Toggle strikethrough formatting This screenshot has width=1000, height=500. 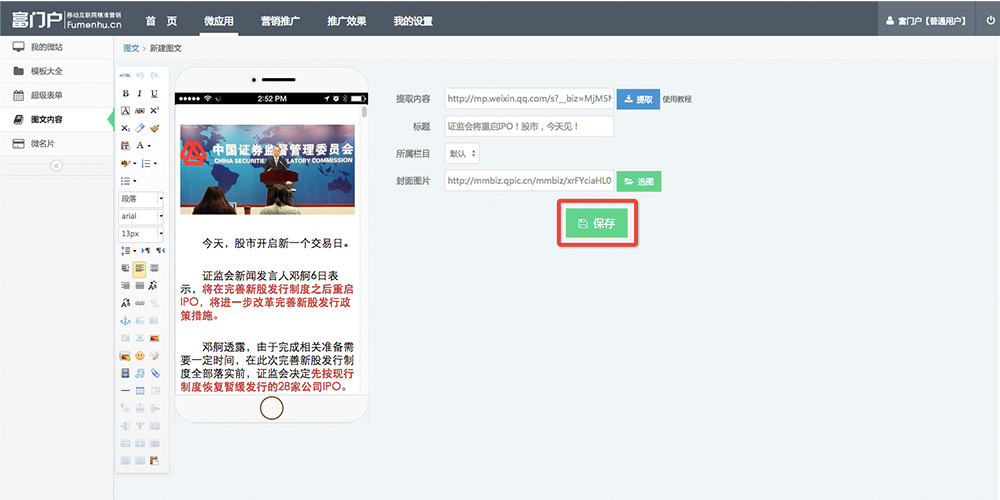pos(140,110)
